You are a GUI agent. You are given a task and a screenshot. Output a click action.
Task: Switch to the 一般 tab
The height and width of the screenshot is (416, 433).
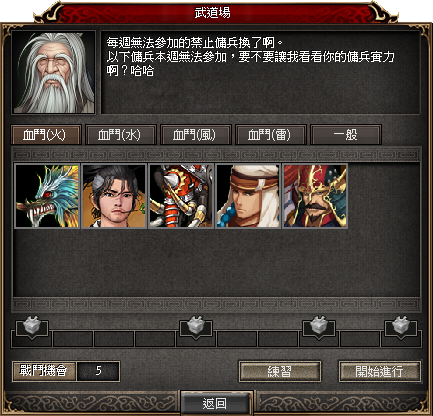pos(346,135)
